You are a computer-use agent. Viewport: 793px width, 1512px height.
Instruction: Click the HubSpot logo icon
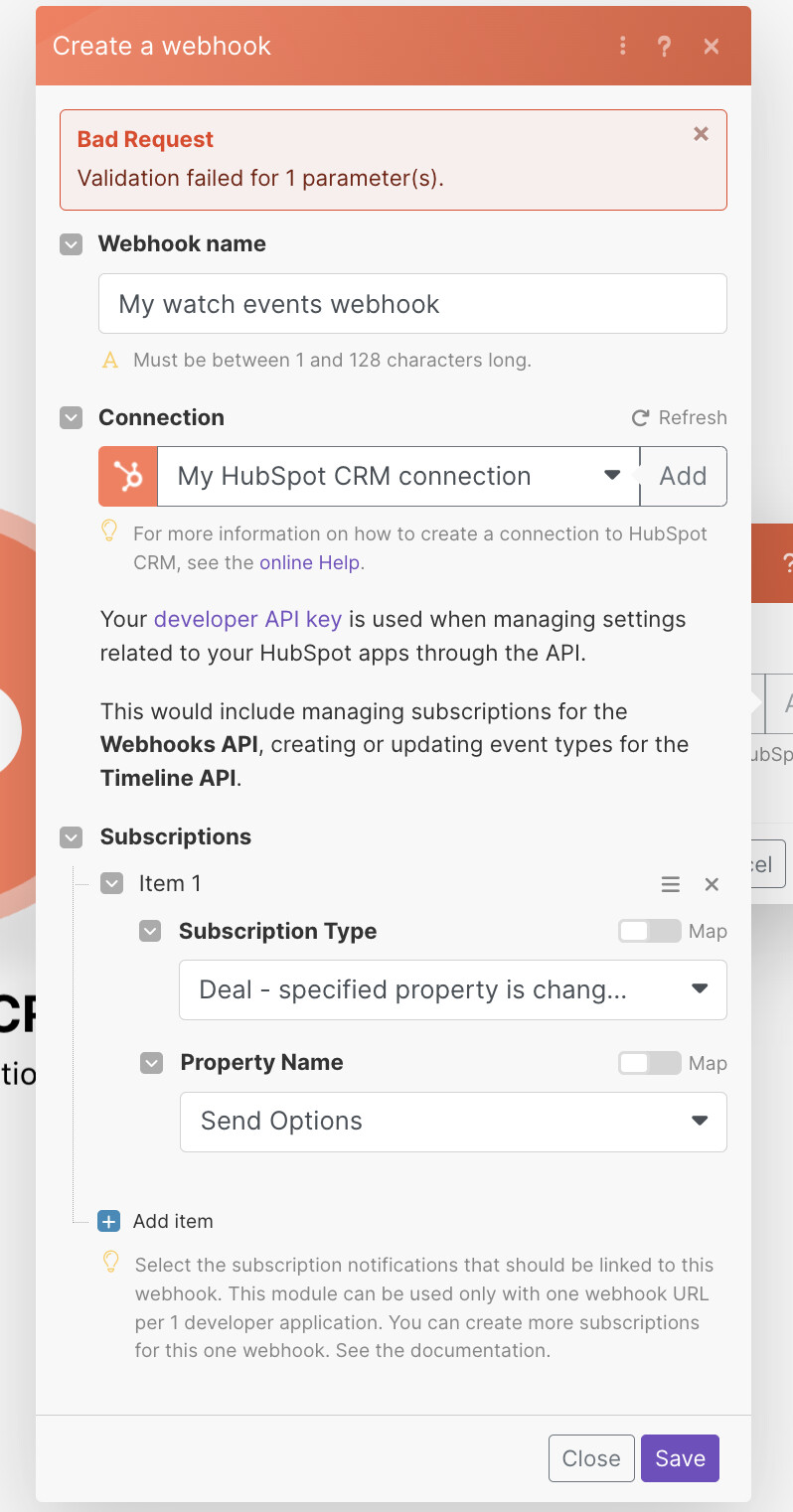point(128,476)
